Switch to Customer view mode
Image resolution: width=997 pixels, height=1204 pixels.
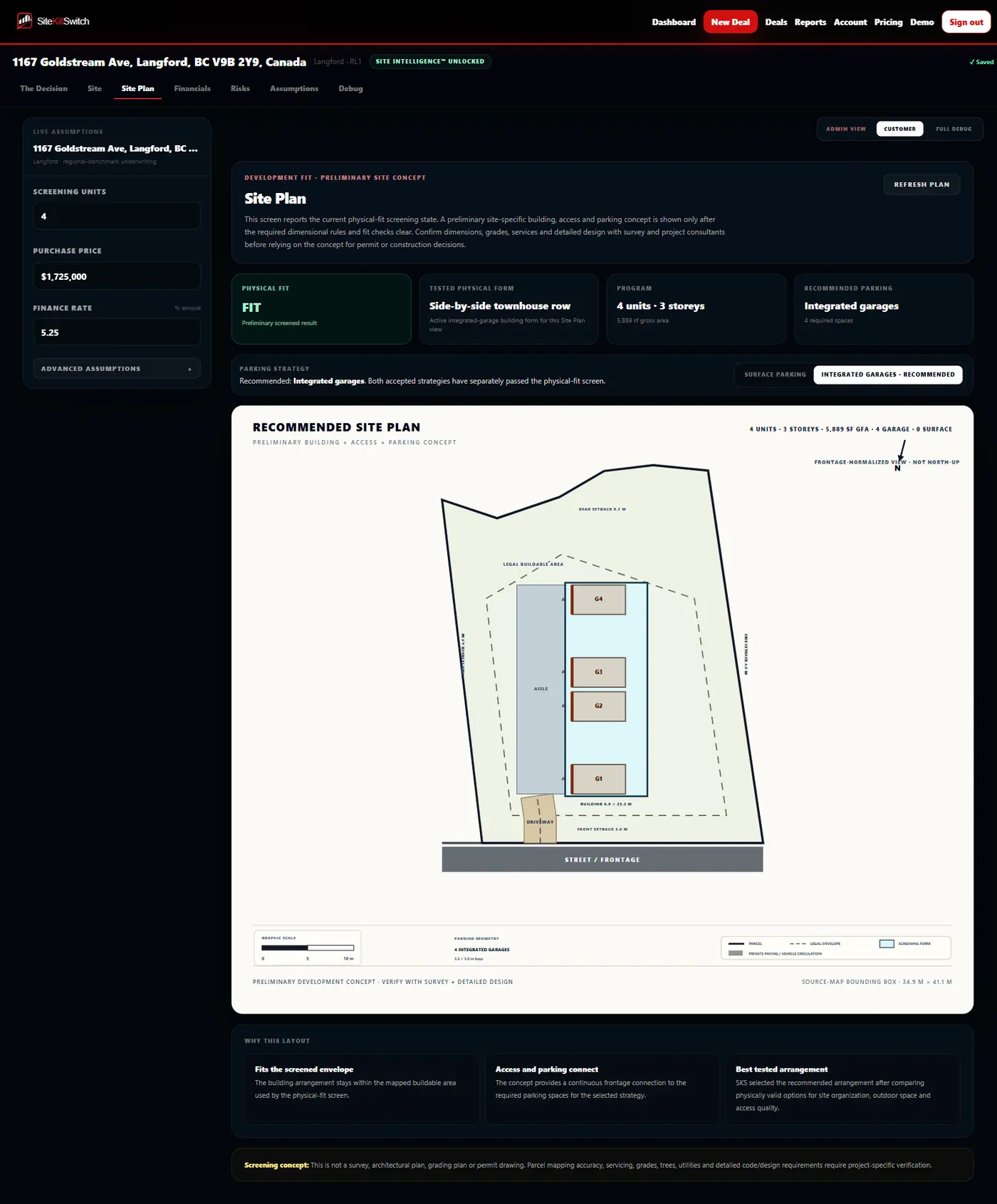pyautogui.click(x=900, y=129)
